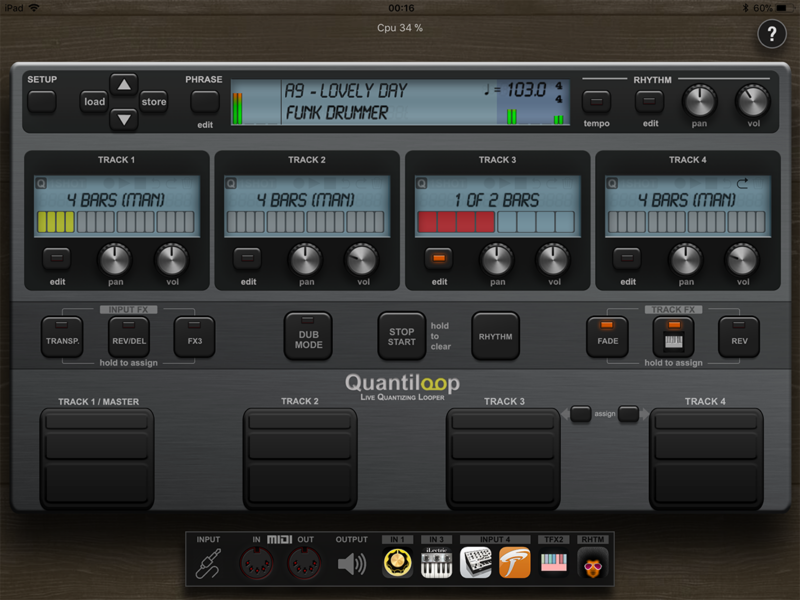Click the output speaker icon
This screenshot has width=800, height=600.
pos(352,565)
